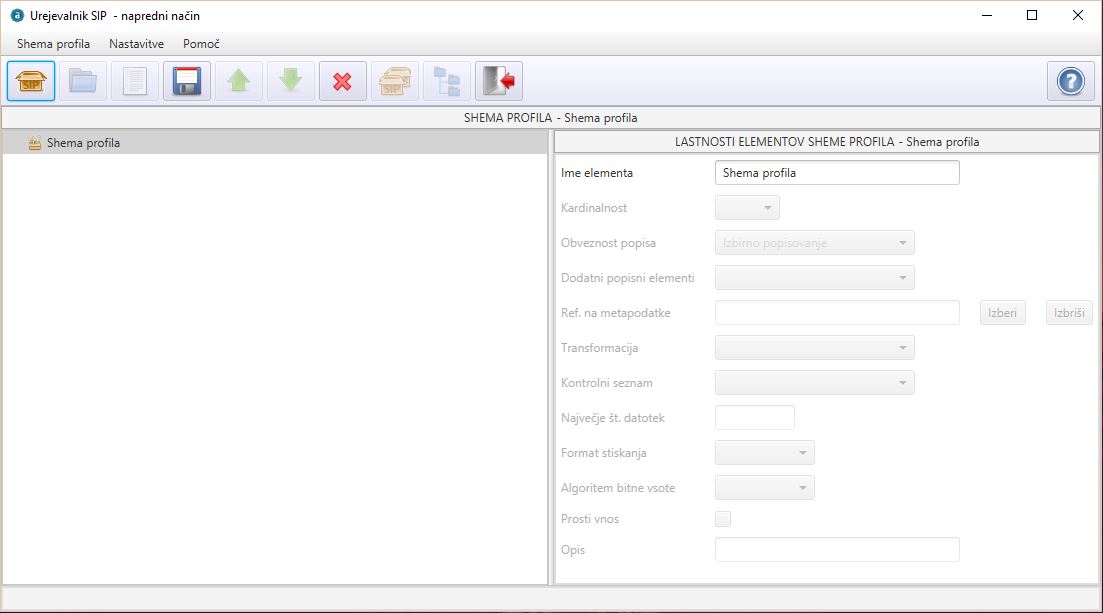Click the Ime elementa text field
1103x613 pixels.
point(837,173)
